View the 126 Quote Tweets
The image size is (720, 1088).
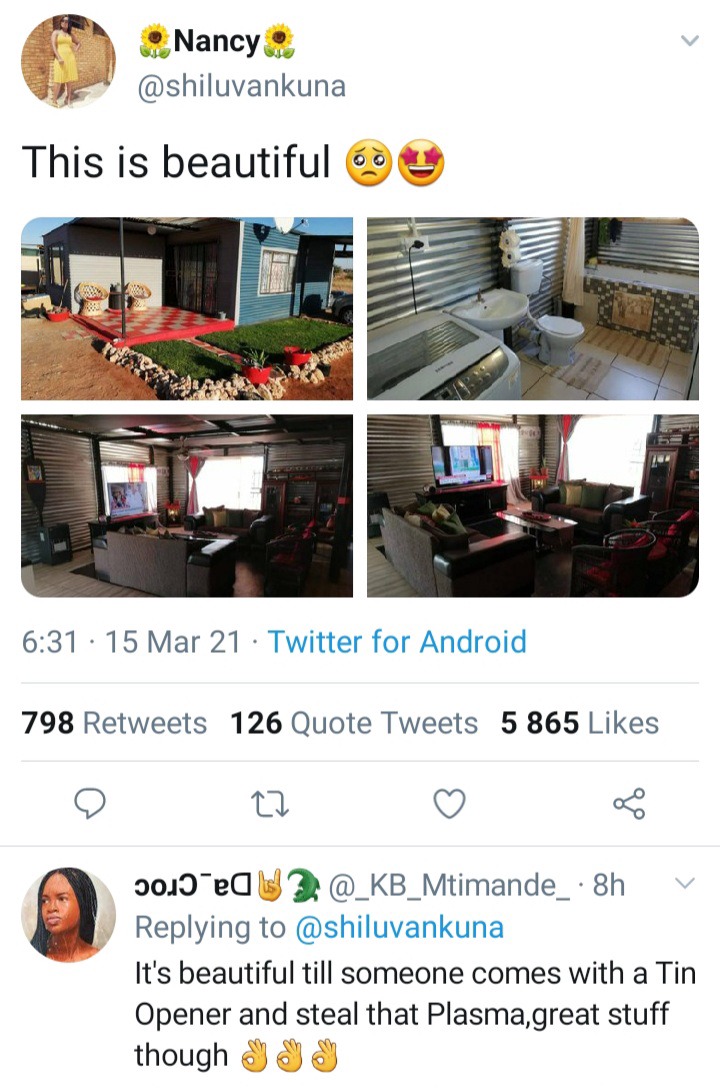[x=354, y=723]
